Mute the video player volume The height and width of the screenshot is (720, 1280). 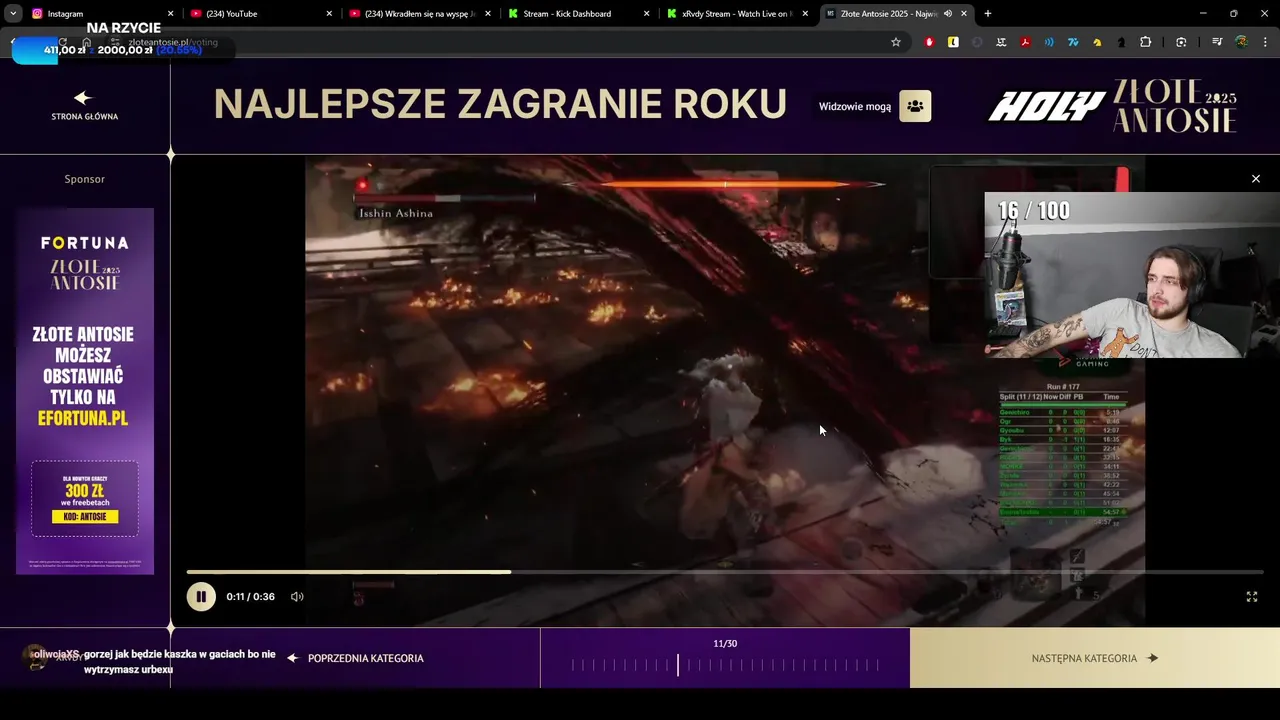click(297, 597)
